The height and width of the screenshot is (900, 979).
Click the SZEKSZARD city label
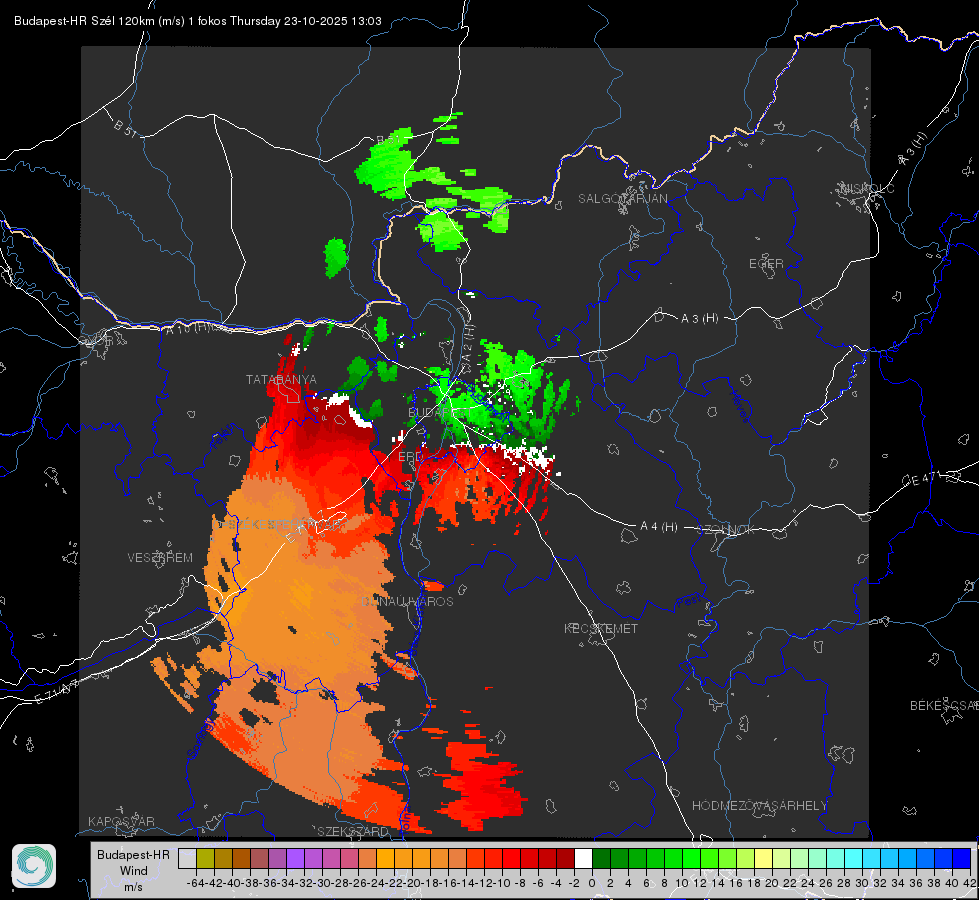pyautogui.click(x=353, y=831)
